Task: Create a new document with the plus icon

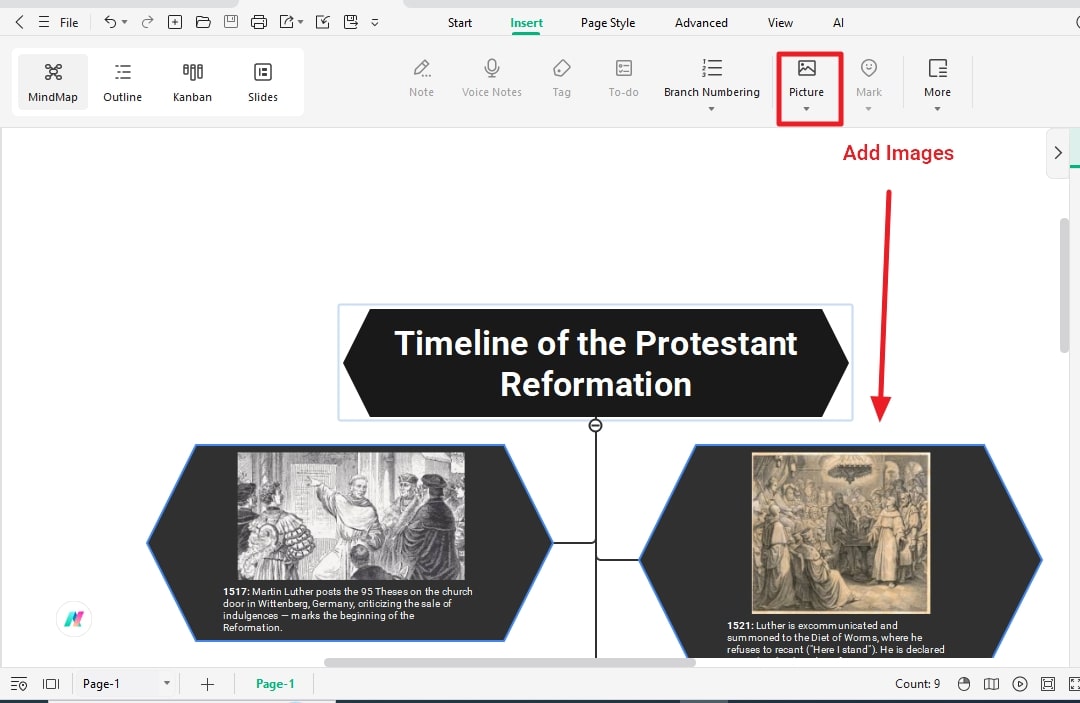Action: click(175, 22)
